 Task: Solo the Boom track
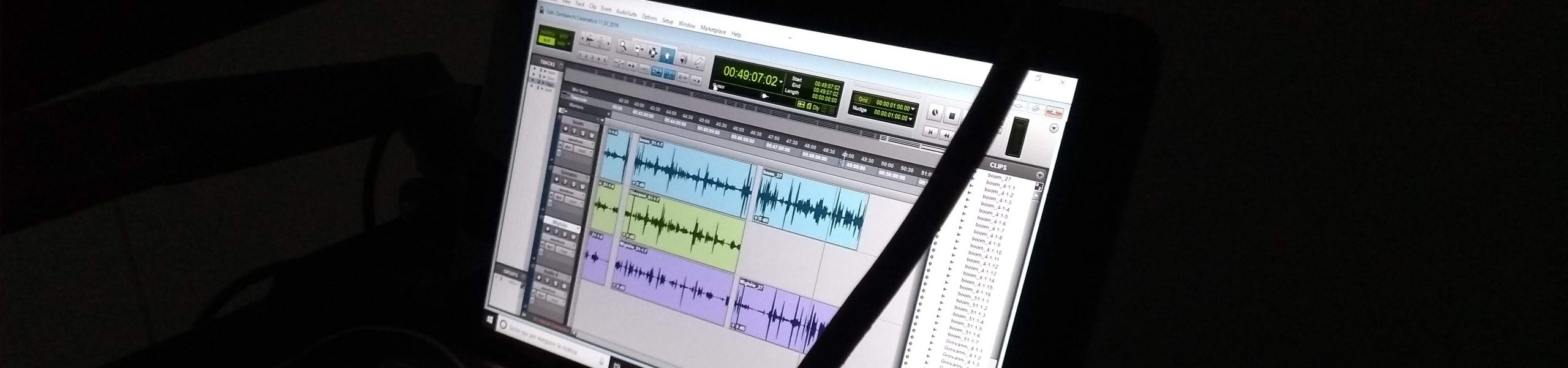click(583, 134)
